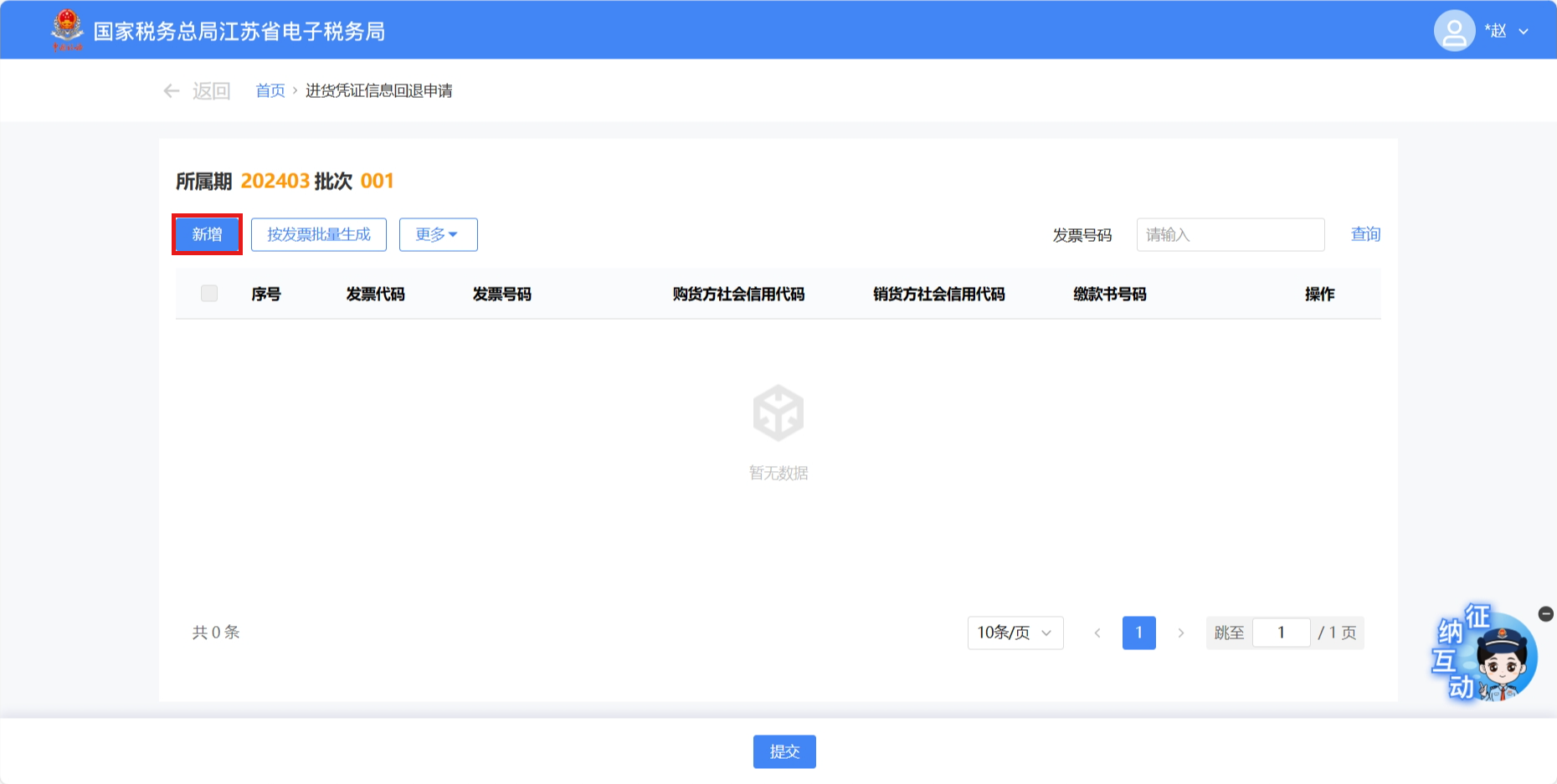Image resolution: width=1557 pixels, height=784 pixels.
Task: Open the 更多 dropdown menu
Action: [x=438, y=234]
